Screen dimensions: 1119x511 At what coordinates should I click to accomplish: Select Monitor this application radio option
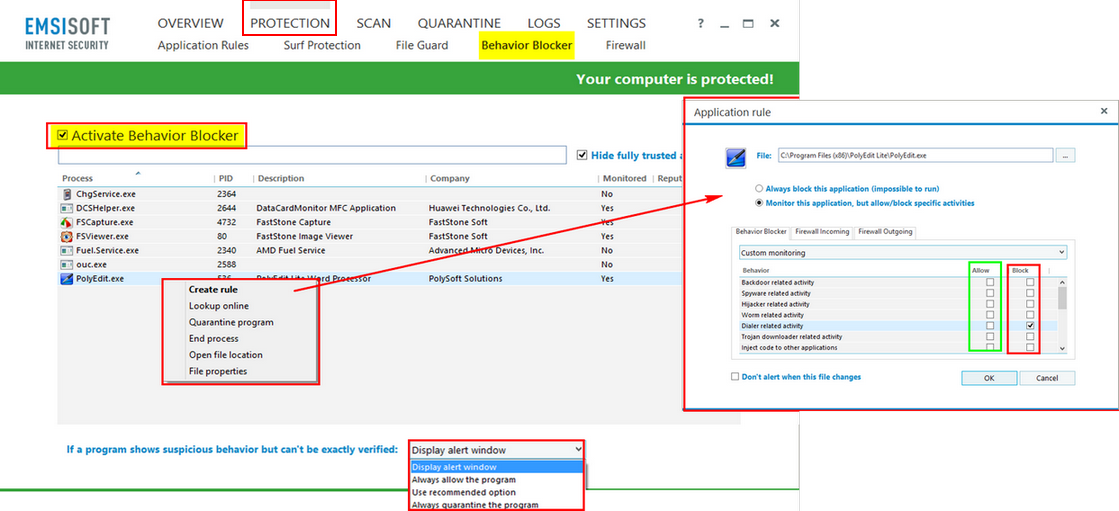point(759,203)
